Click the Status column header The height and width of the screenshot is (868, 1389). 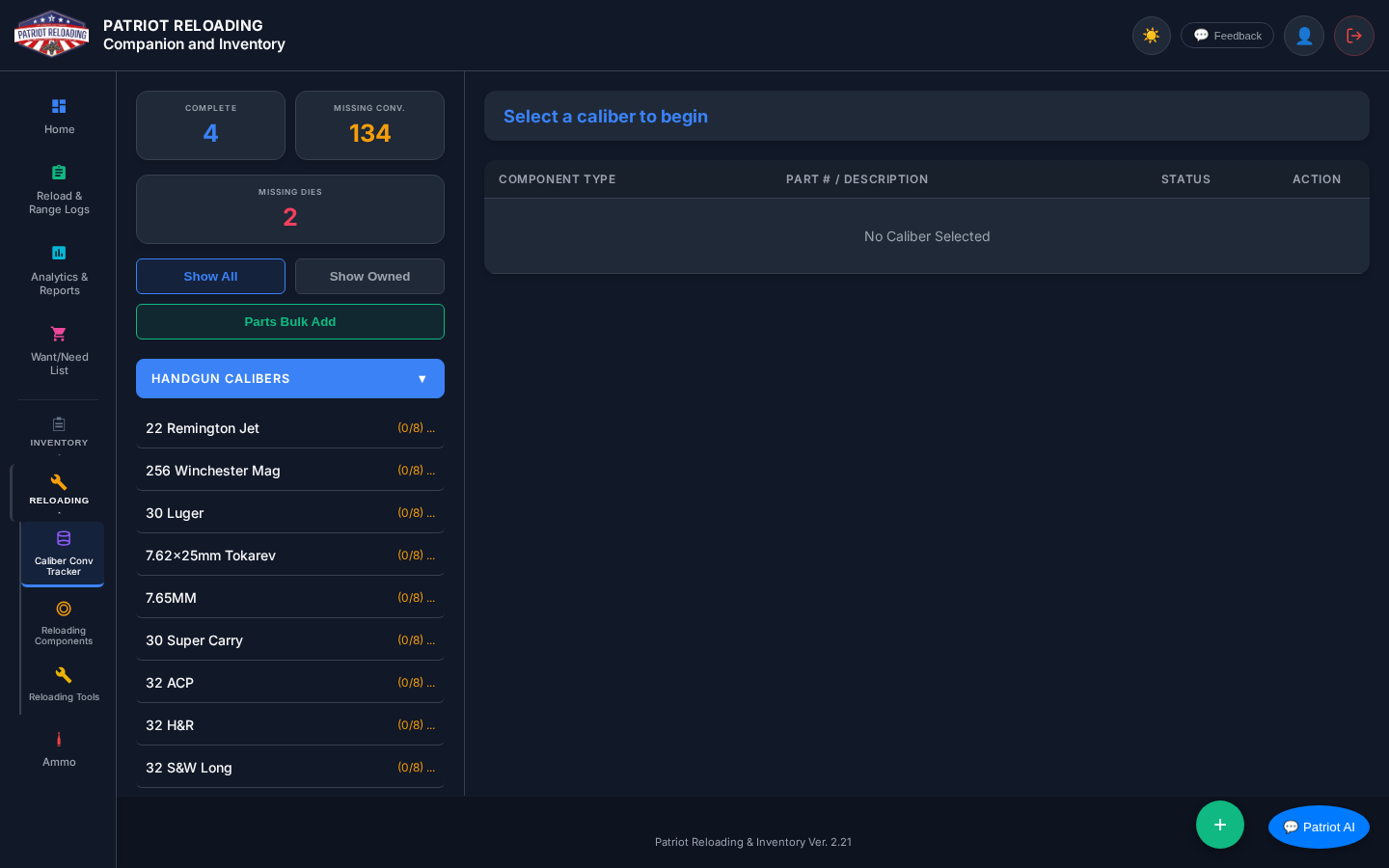coord(1185,179)
